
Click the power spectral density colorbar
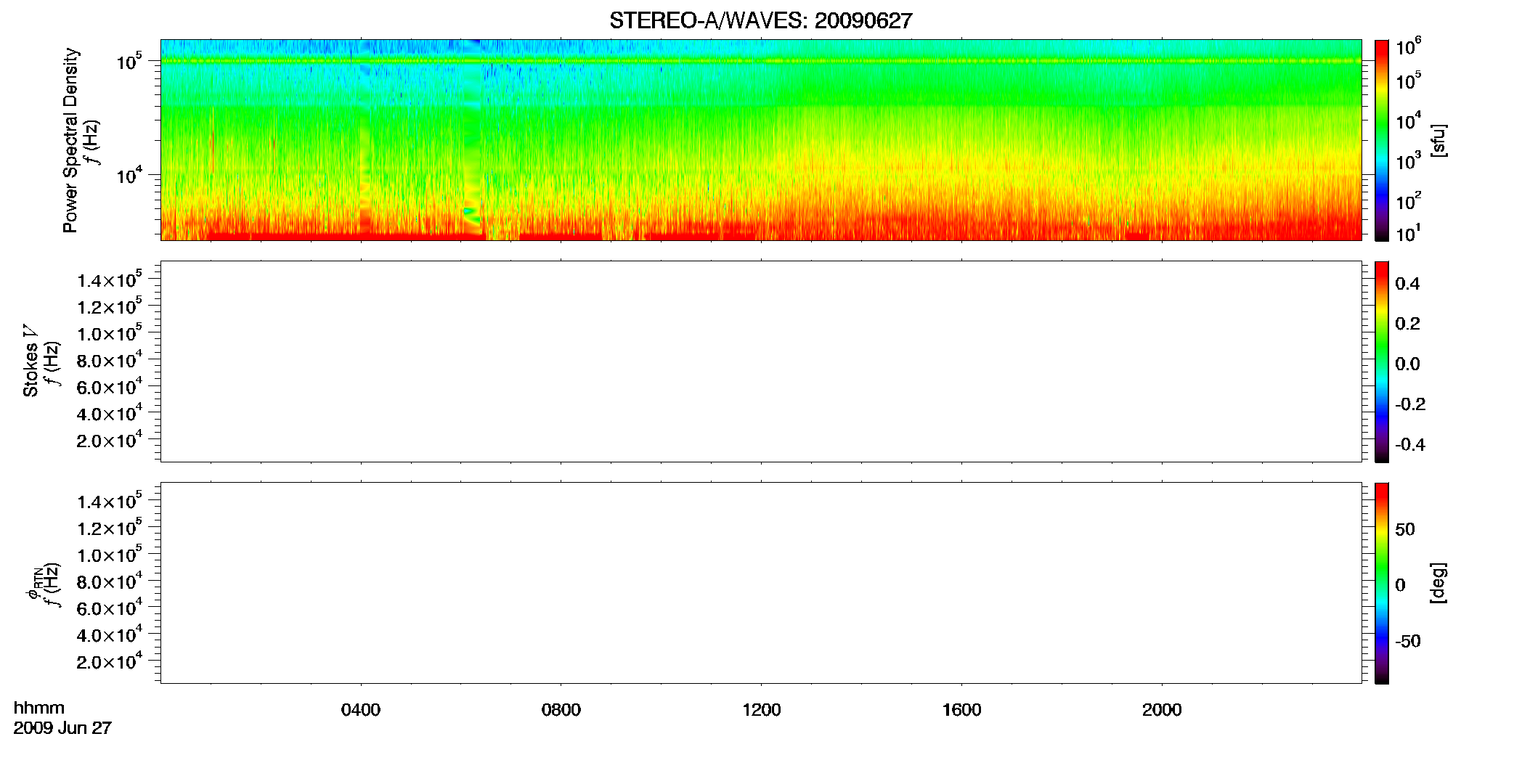pos(1382,140)
